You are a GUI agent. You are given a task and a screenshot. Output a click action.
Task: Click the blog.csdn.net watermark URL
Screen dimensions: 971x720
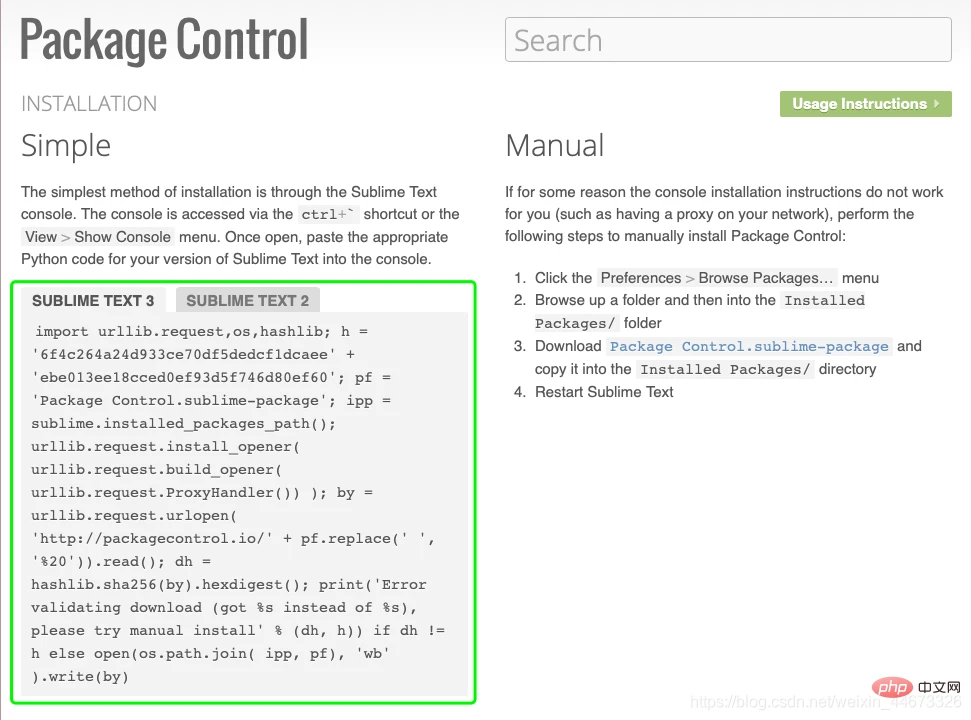[x=825, y=702]
